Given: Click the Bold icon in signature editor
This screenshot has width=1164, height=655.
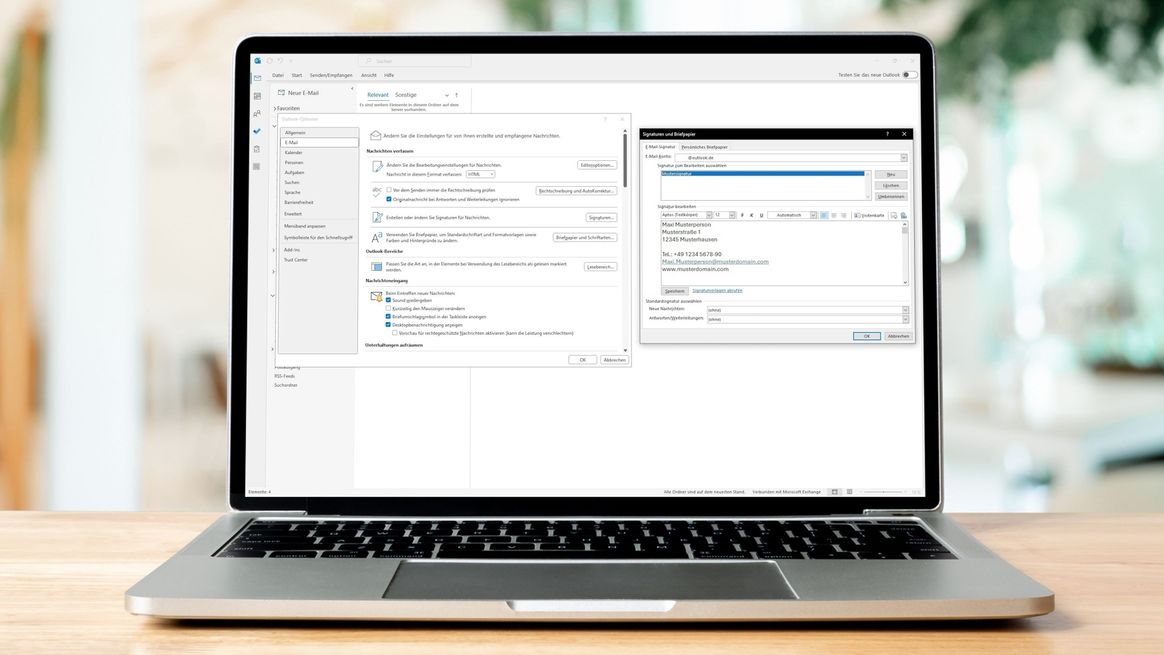Looking at the screenshot, I should 742,215.
